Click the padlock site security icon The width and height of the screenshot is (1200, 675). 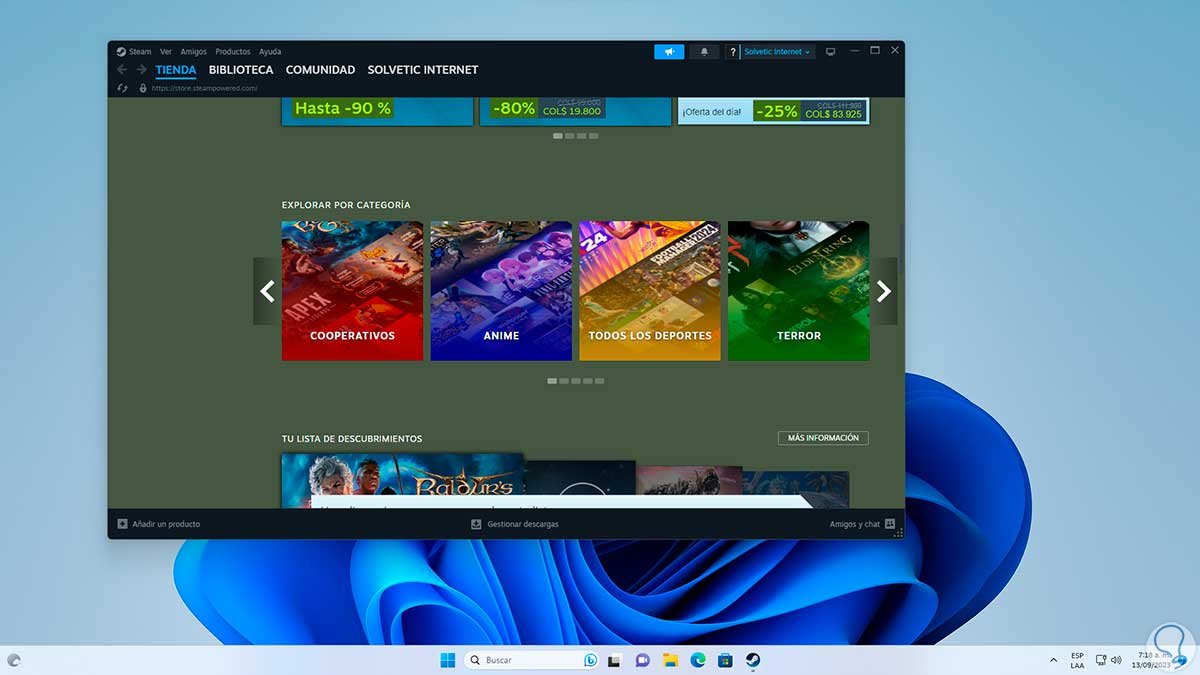coord(143,88)
